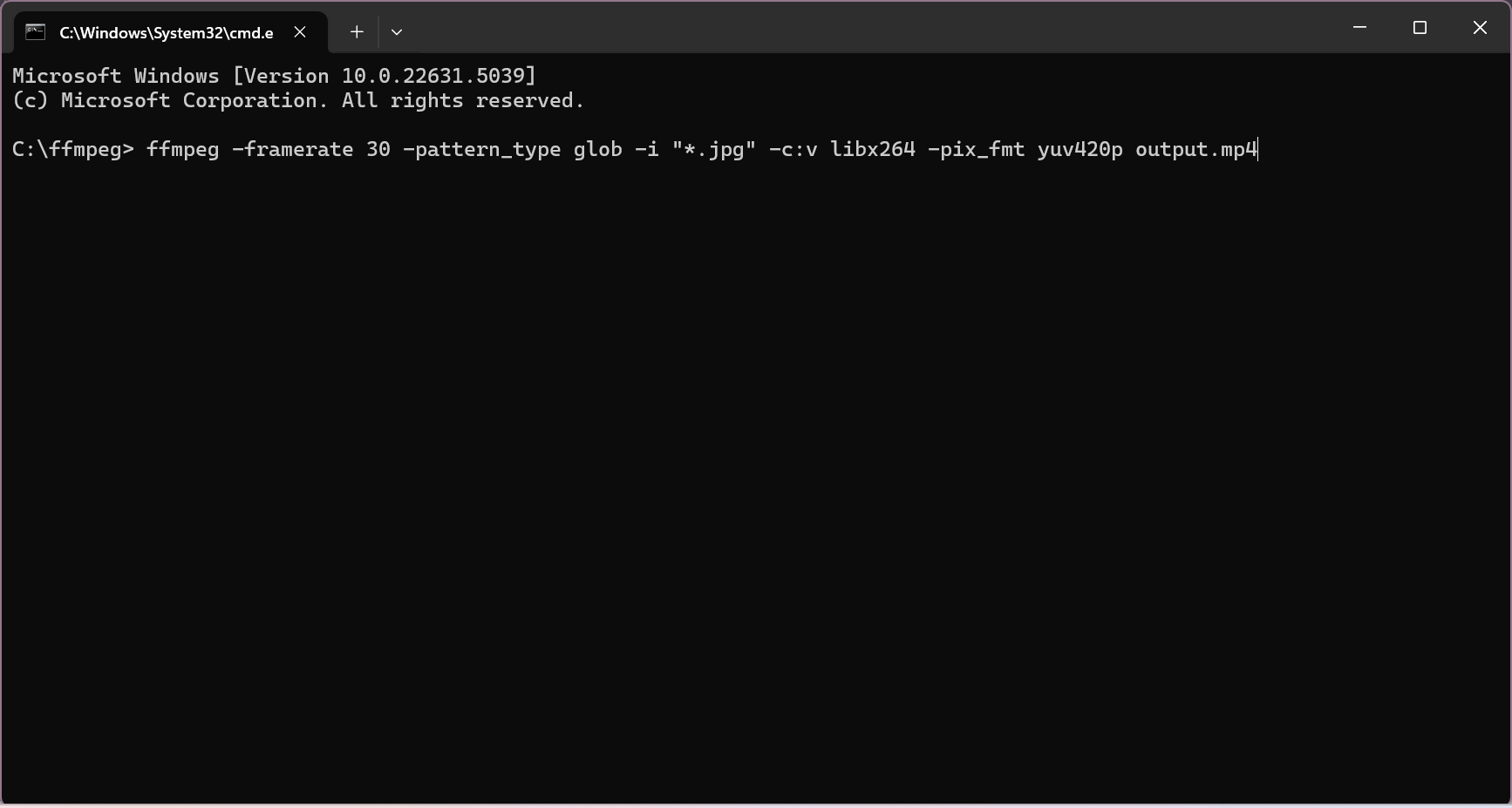Close the cmd.exe tab

pos(300,32)
